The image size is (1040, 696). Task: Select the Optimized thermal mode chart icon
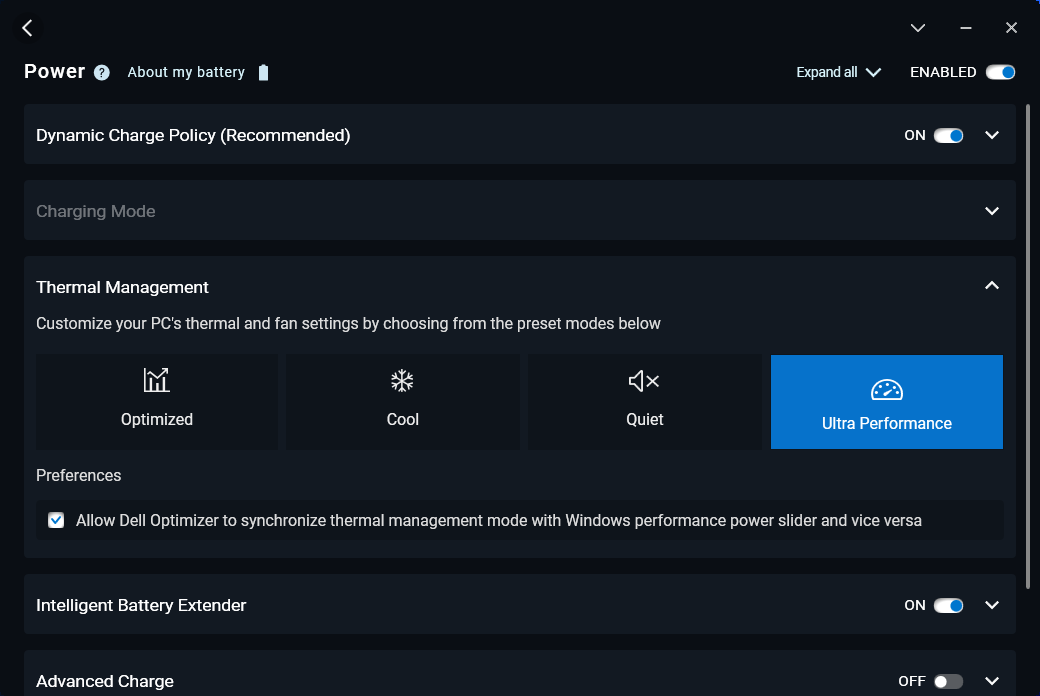click(156, 380)
